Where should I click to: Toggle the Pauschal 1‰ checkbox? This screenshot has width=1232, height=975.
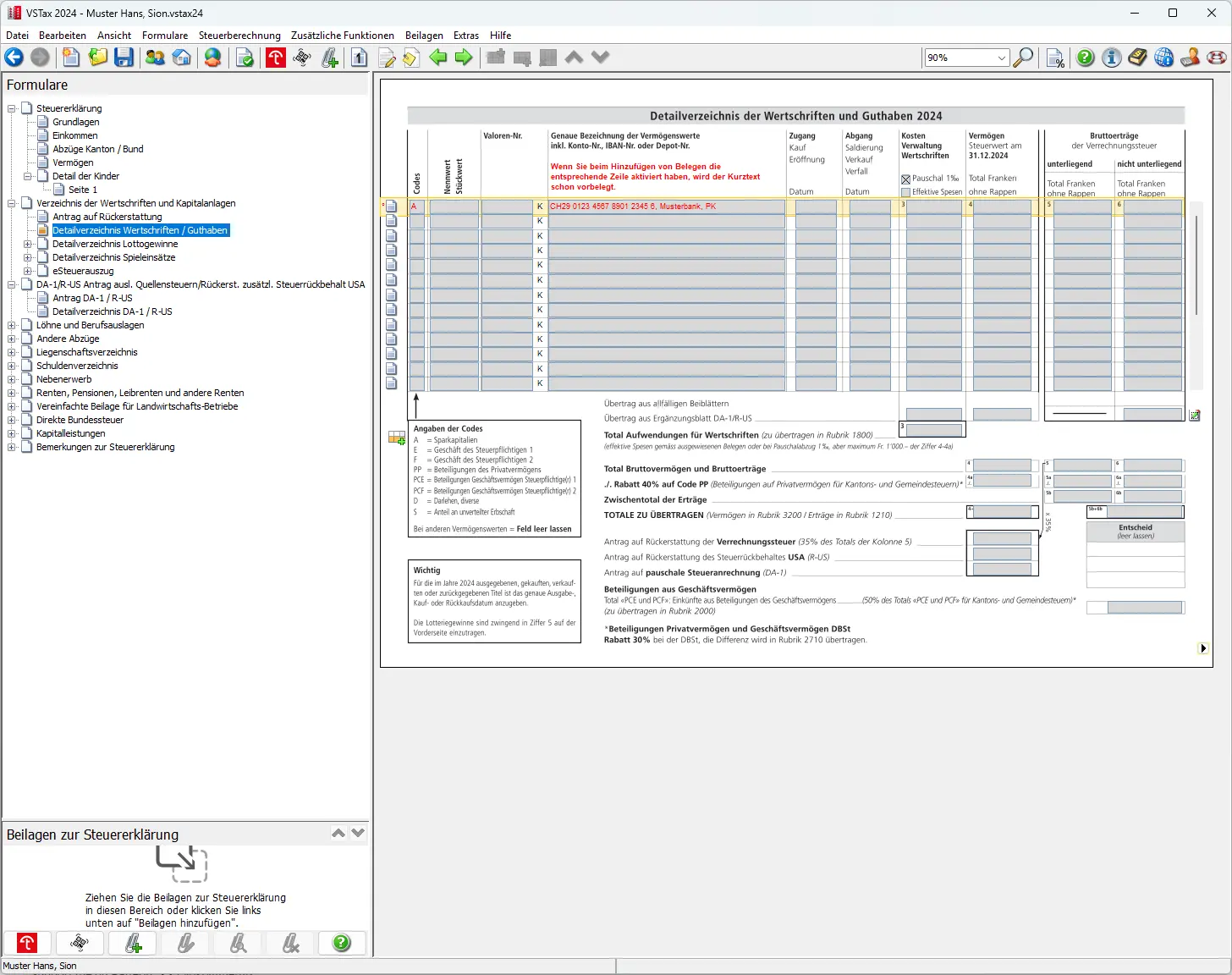pos(905,179)
